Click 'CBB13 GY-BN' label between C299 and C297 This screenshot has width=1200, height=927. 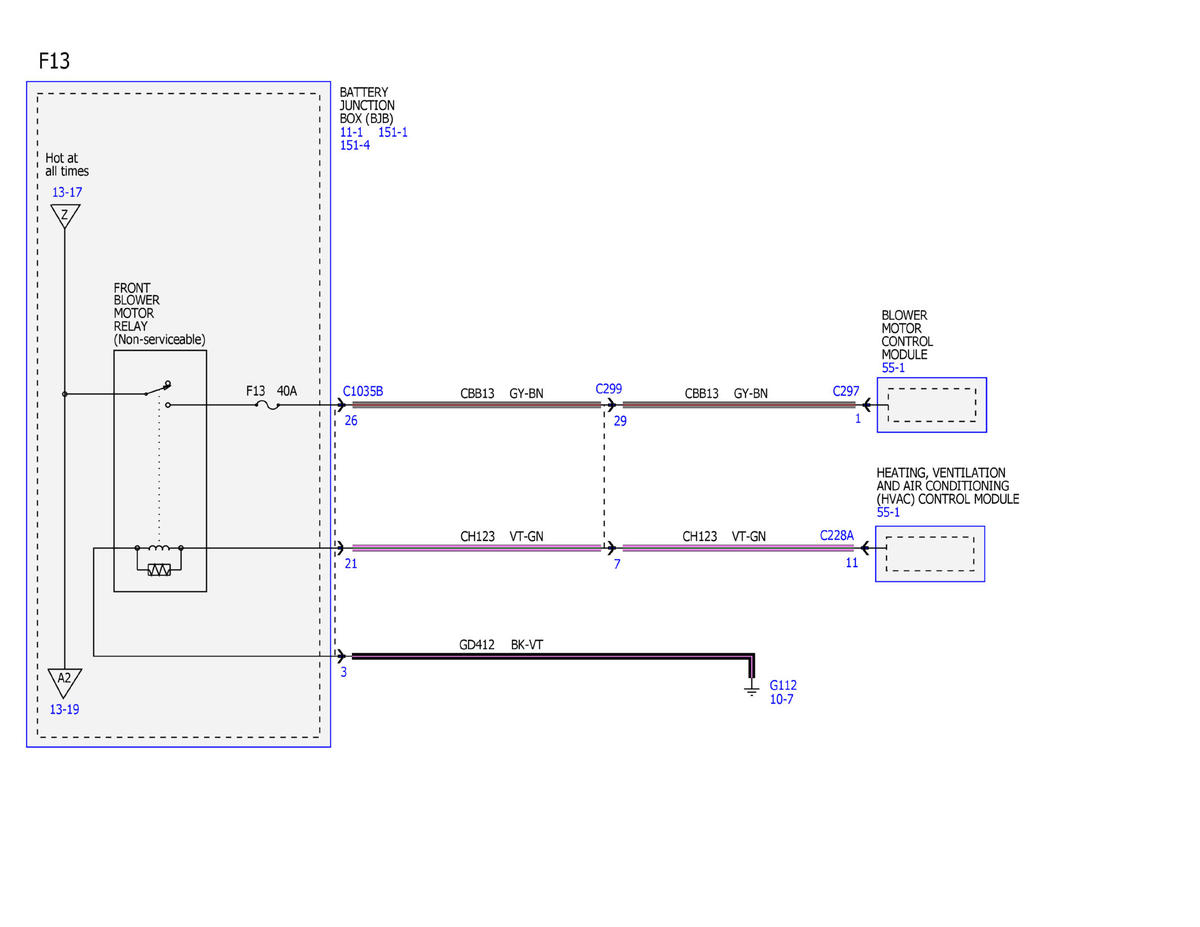(x=726, y=393)
